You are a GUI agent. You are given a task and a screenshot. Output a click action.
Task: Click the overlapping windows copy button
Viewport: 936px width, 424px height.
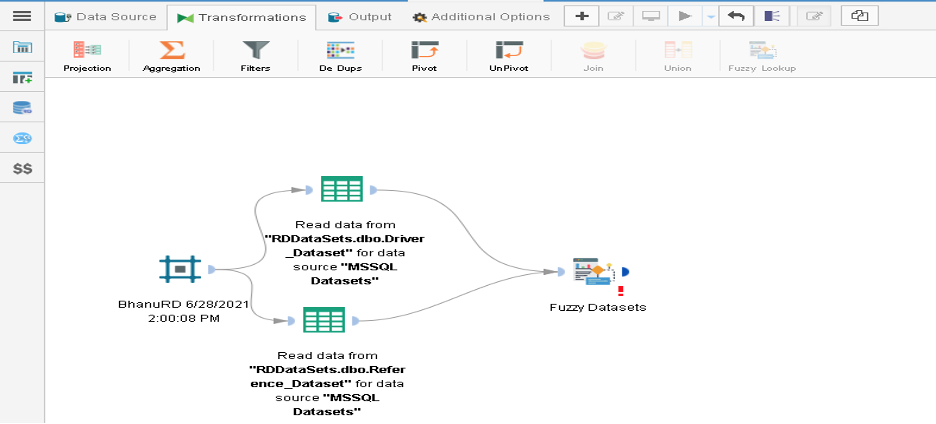point(860,16)
